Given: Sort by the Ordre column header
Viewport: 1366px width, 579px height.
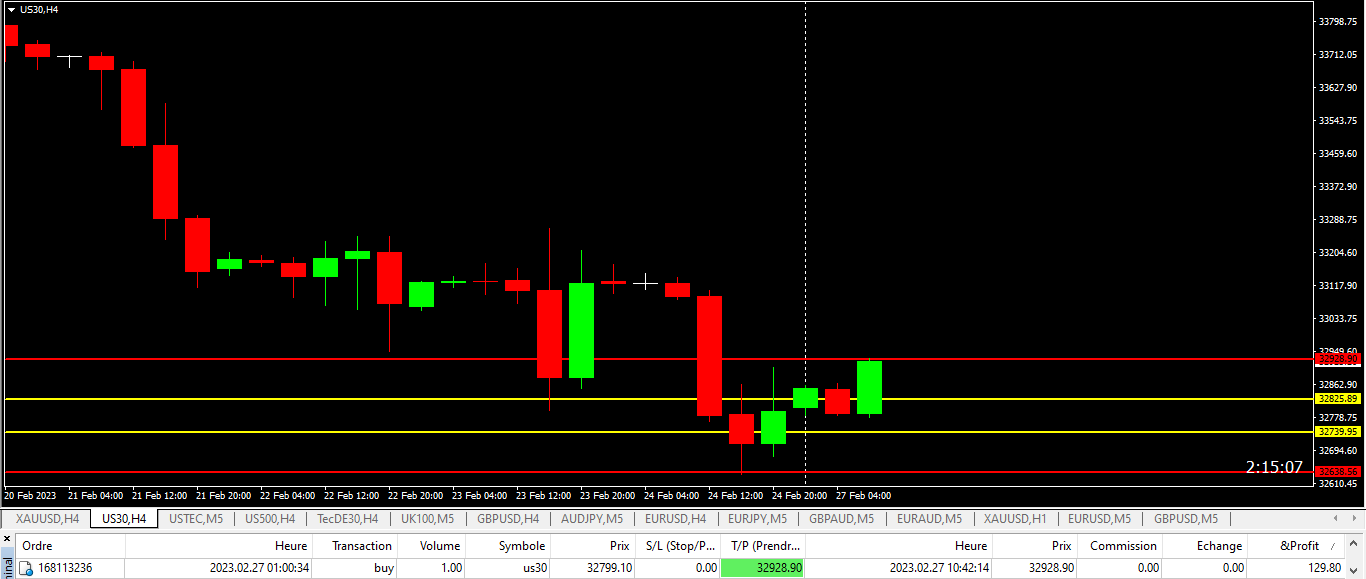Looking at the screenshot, I should click(70, 546).
